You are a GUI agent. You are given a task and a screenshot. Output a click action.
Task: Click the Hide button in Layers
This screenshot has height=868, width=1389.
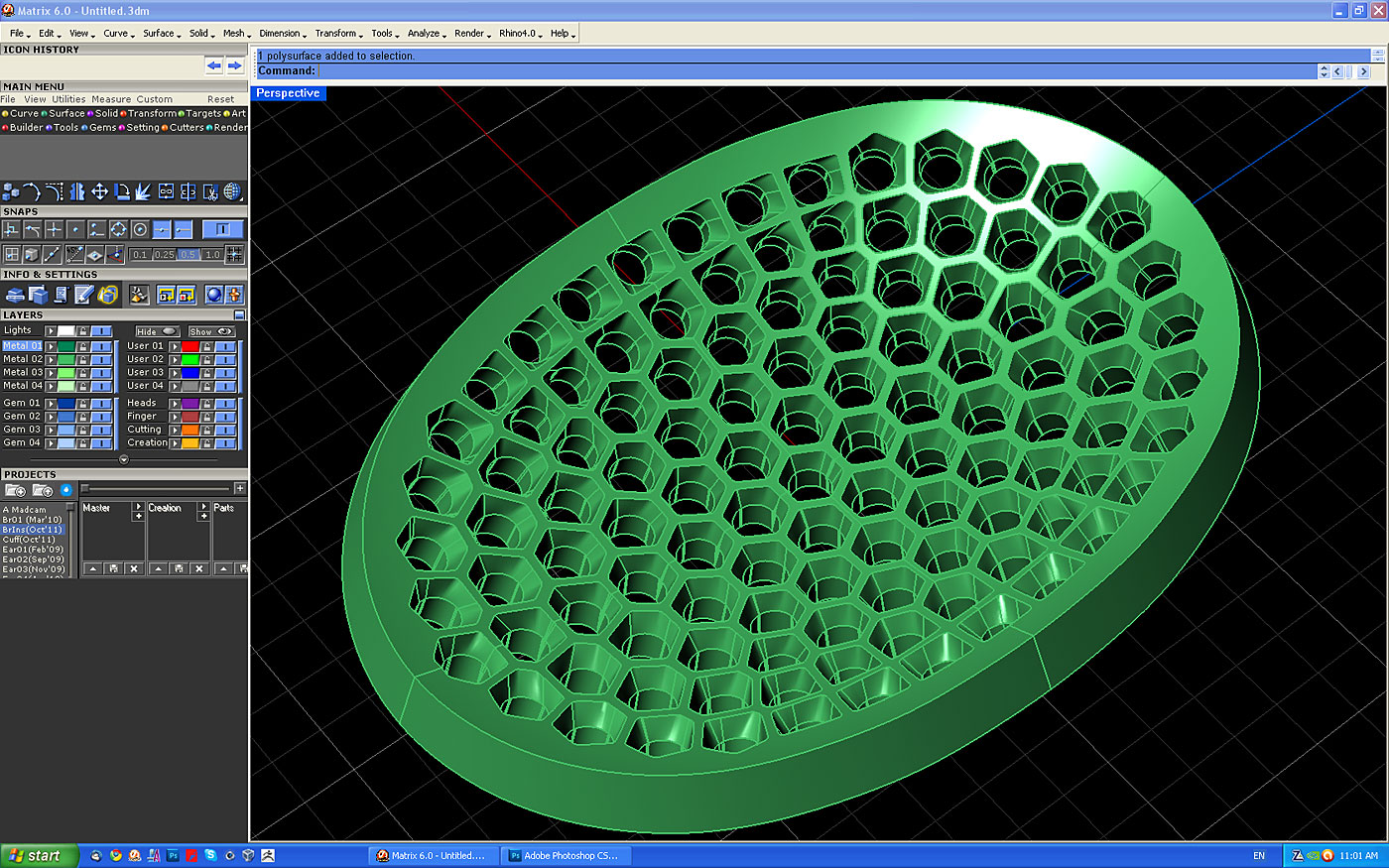(x=156, y=331)
